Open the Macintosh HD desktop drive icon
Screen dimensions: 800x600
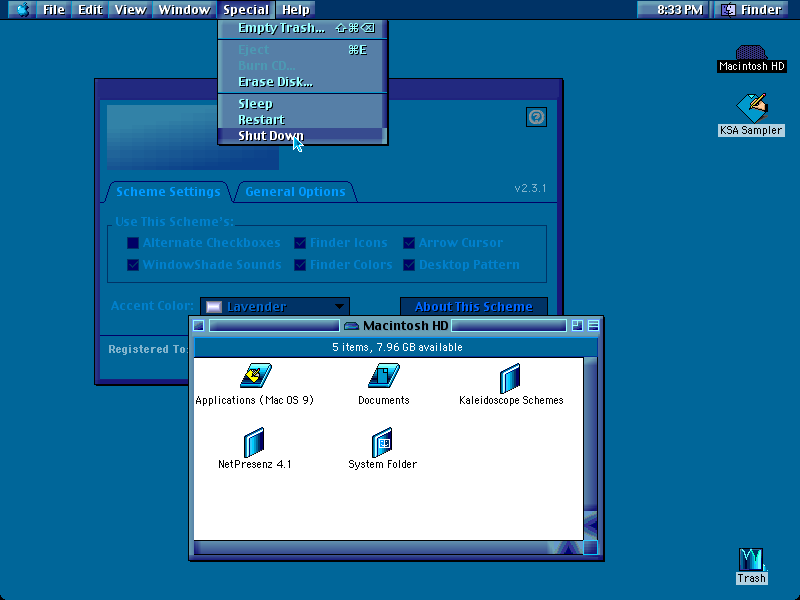point(751,52)
